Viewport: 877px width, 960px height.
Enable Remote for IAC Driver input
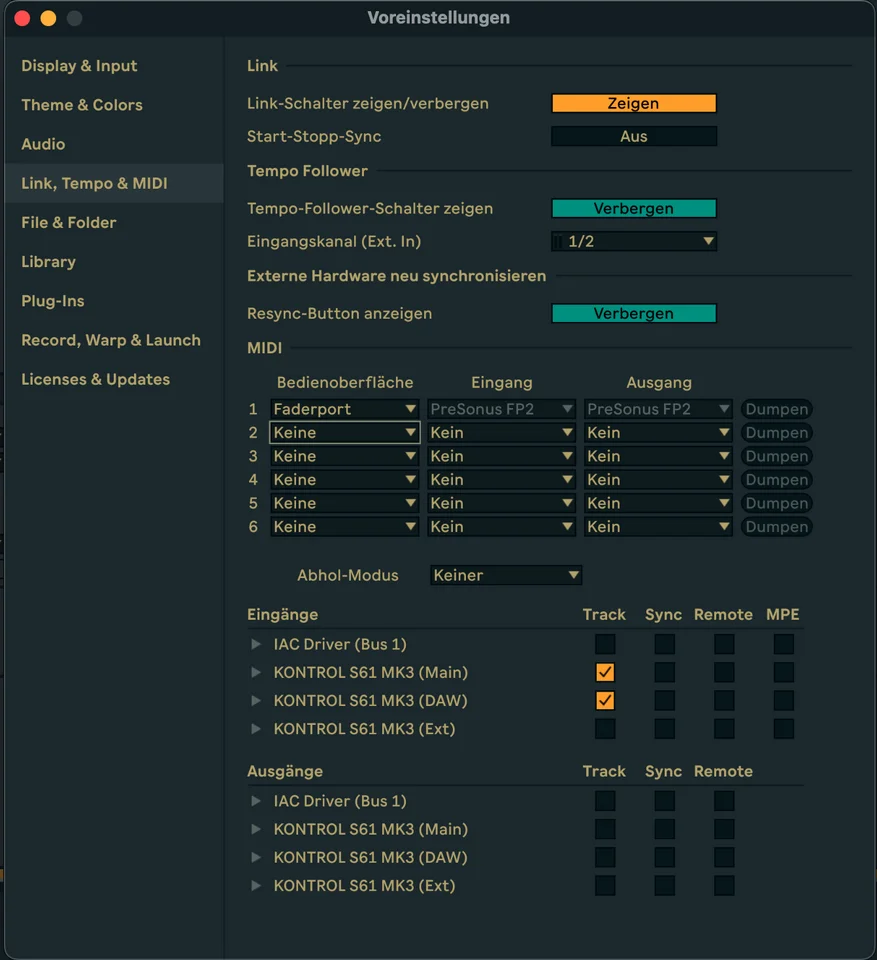(724, 645)
